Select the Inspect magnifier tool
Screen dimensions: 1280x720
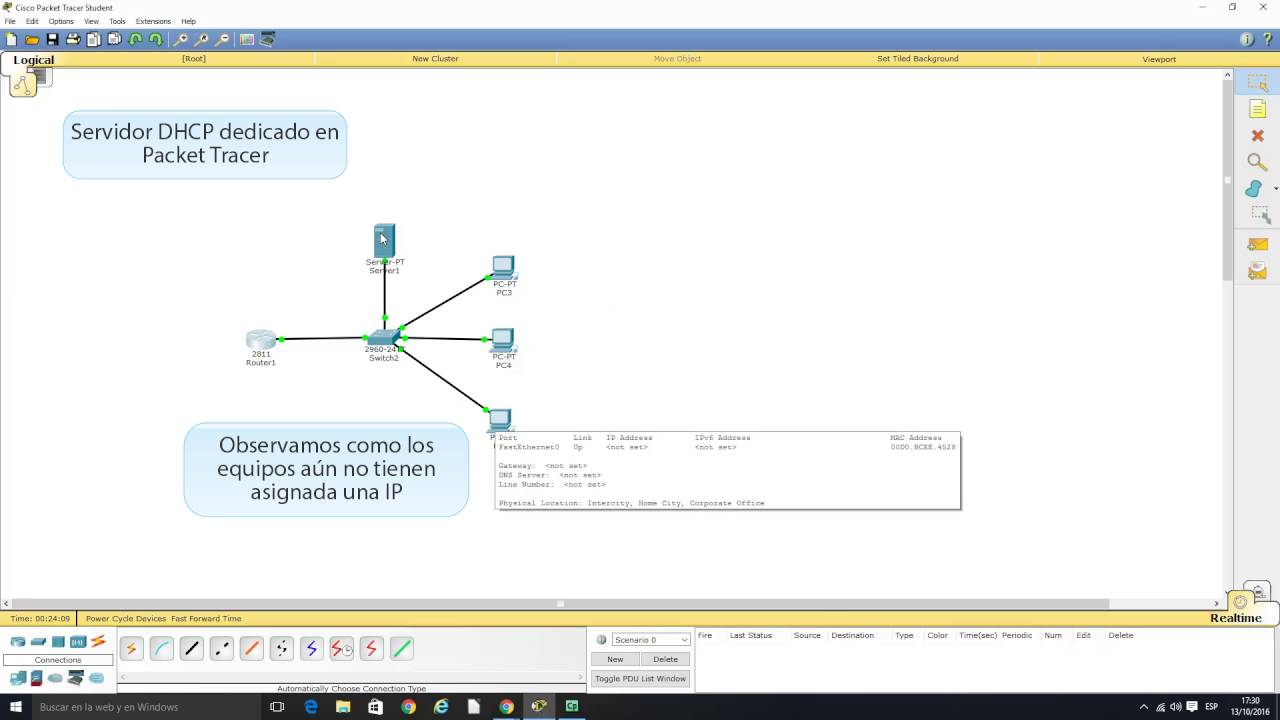(x=1257, y=162)
